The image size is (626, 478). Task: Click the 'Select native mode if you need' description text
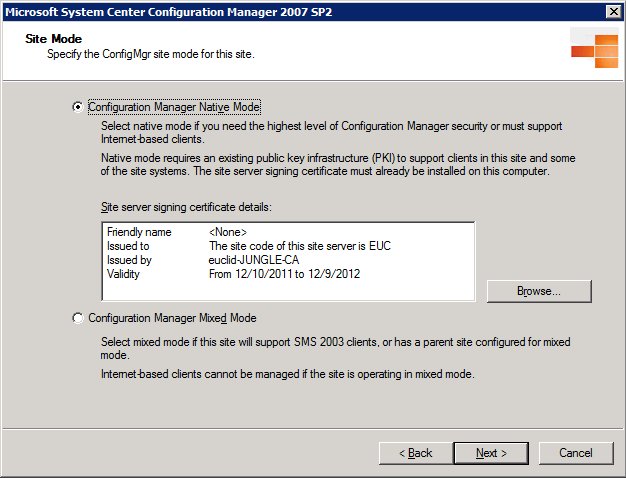point(331,133)
